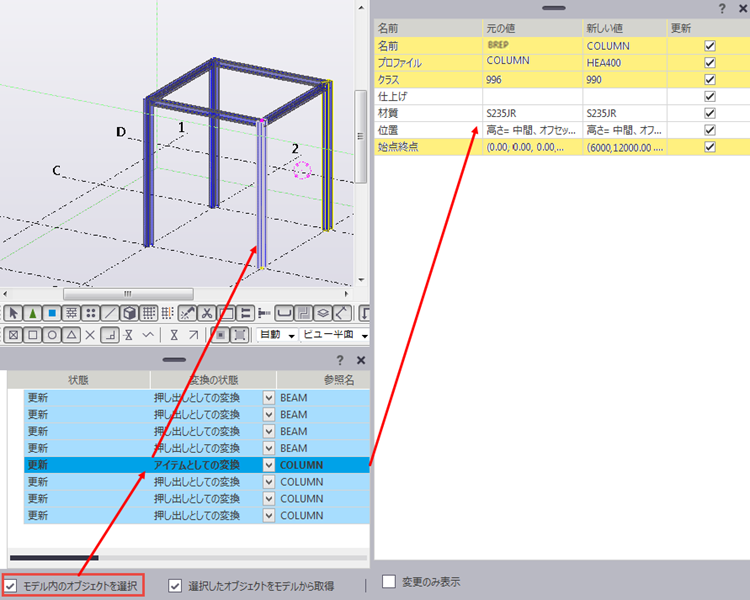The height and width of the screenshot is (600, 750).
Task: Activate the Select all arrow selection switch
Action: 13,313
